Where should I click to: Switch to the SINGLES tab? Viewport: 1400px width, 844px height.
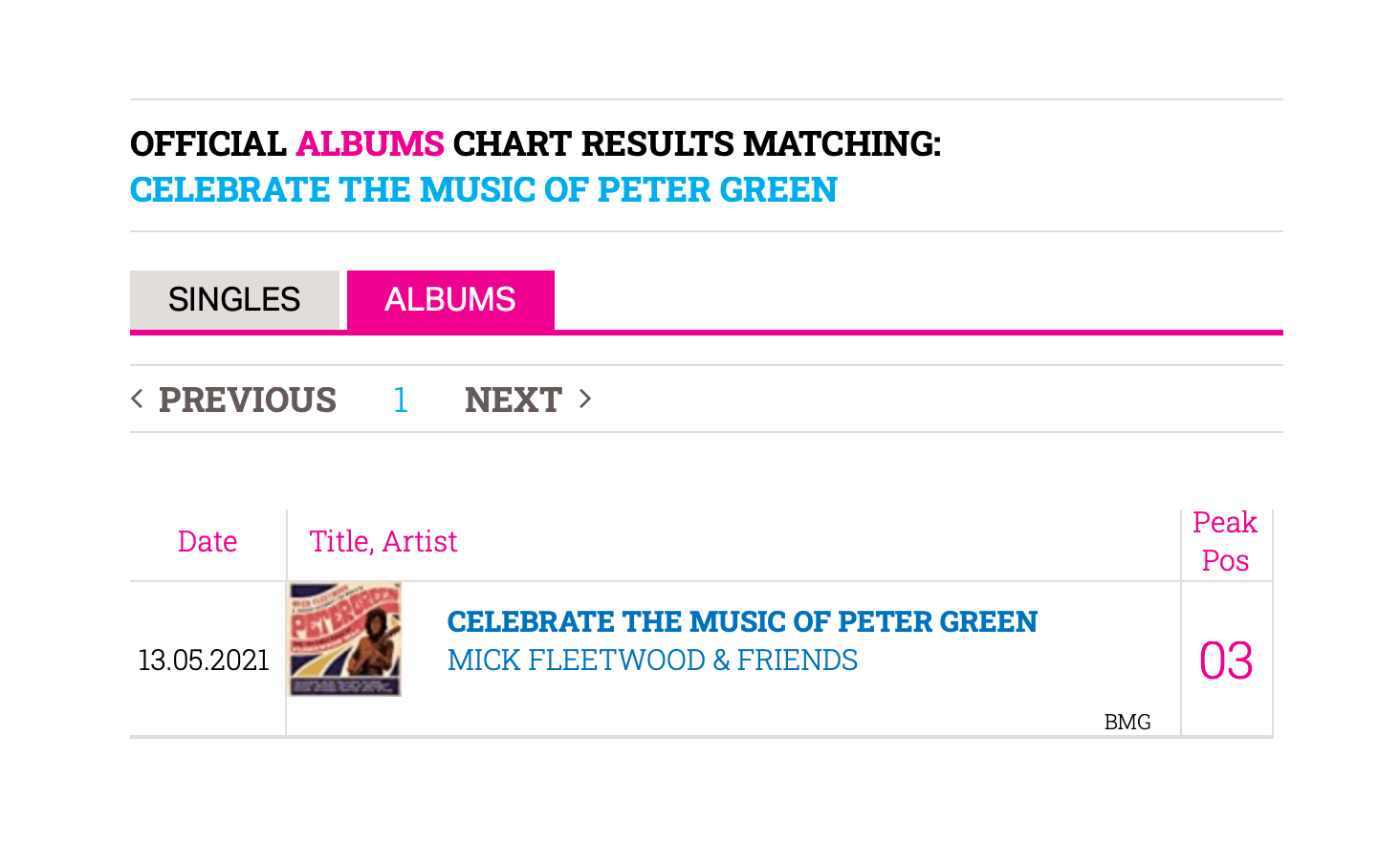234,300
